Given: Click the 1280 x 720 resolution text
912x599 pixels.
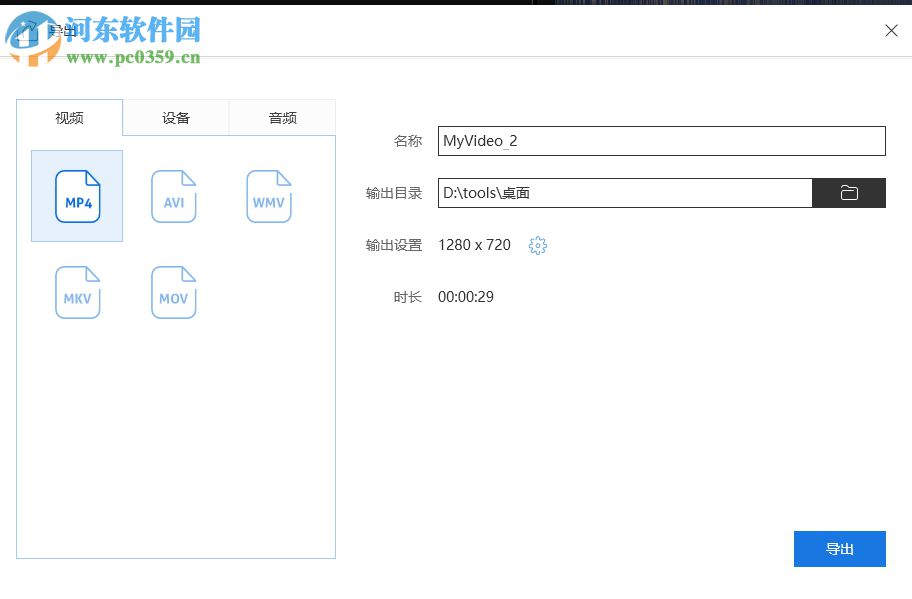Looking at the screenshot, I should click(x=474, y=245).
